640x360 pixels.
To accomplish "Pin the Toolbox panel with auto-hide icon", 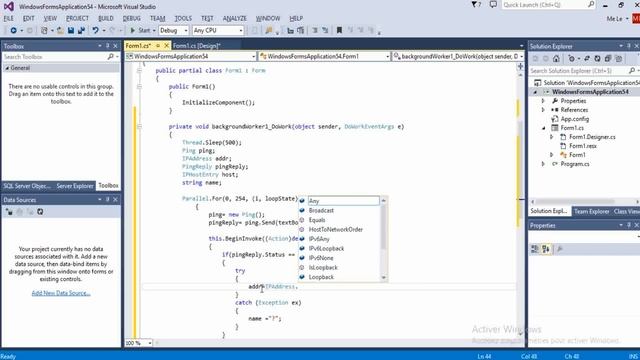I will point(107,46).
